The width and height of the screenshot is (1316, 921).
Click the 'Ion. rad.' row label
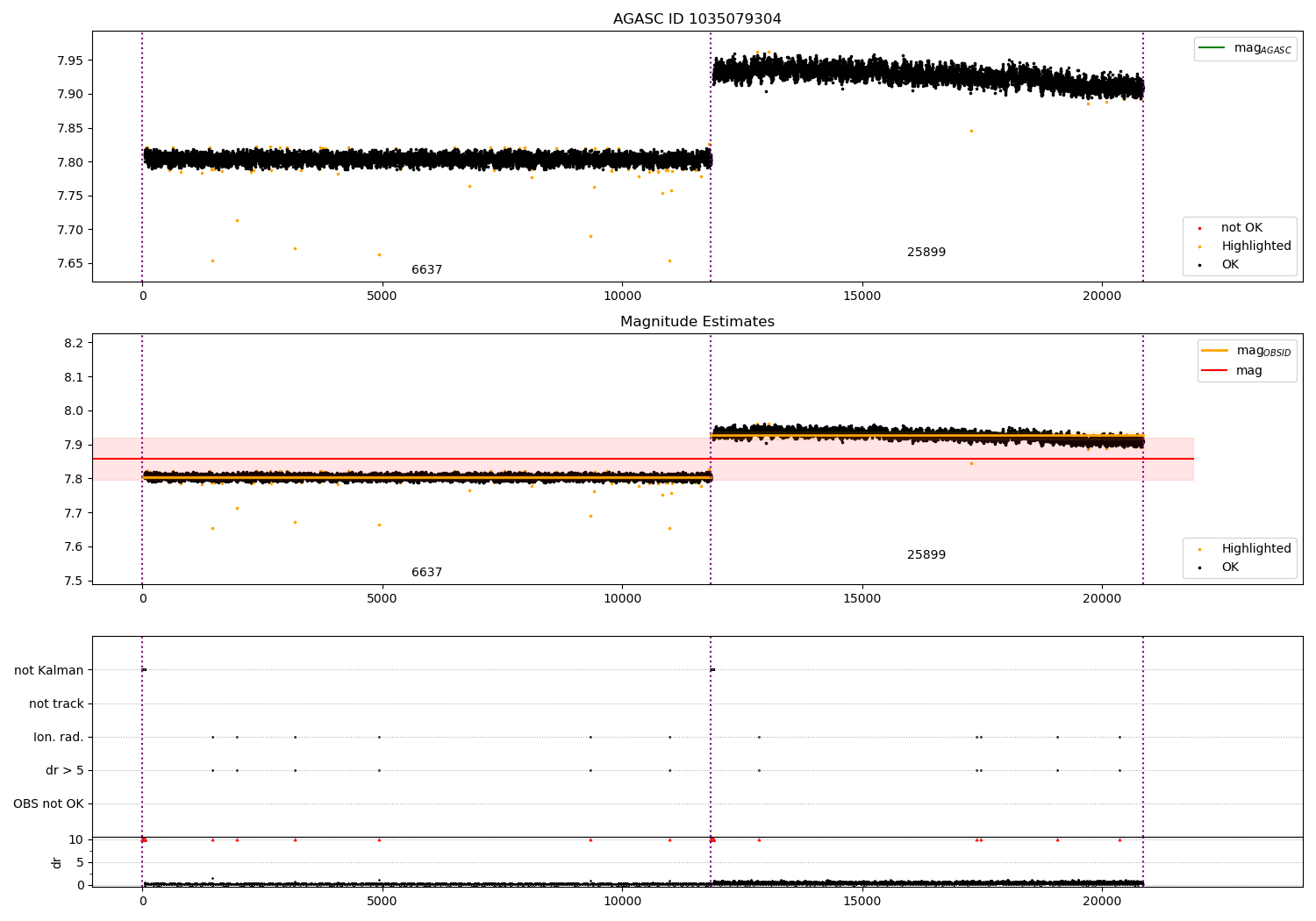[59, 738]
